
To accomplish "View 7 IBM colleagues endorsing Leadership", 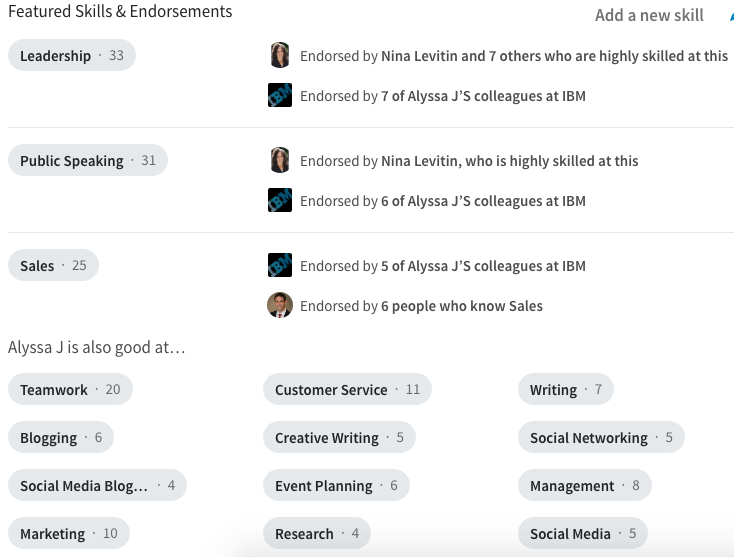I will [x=483, y=96].
